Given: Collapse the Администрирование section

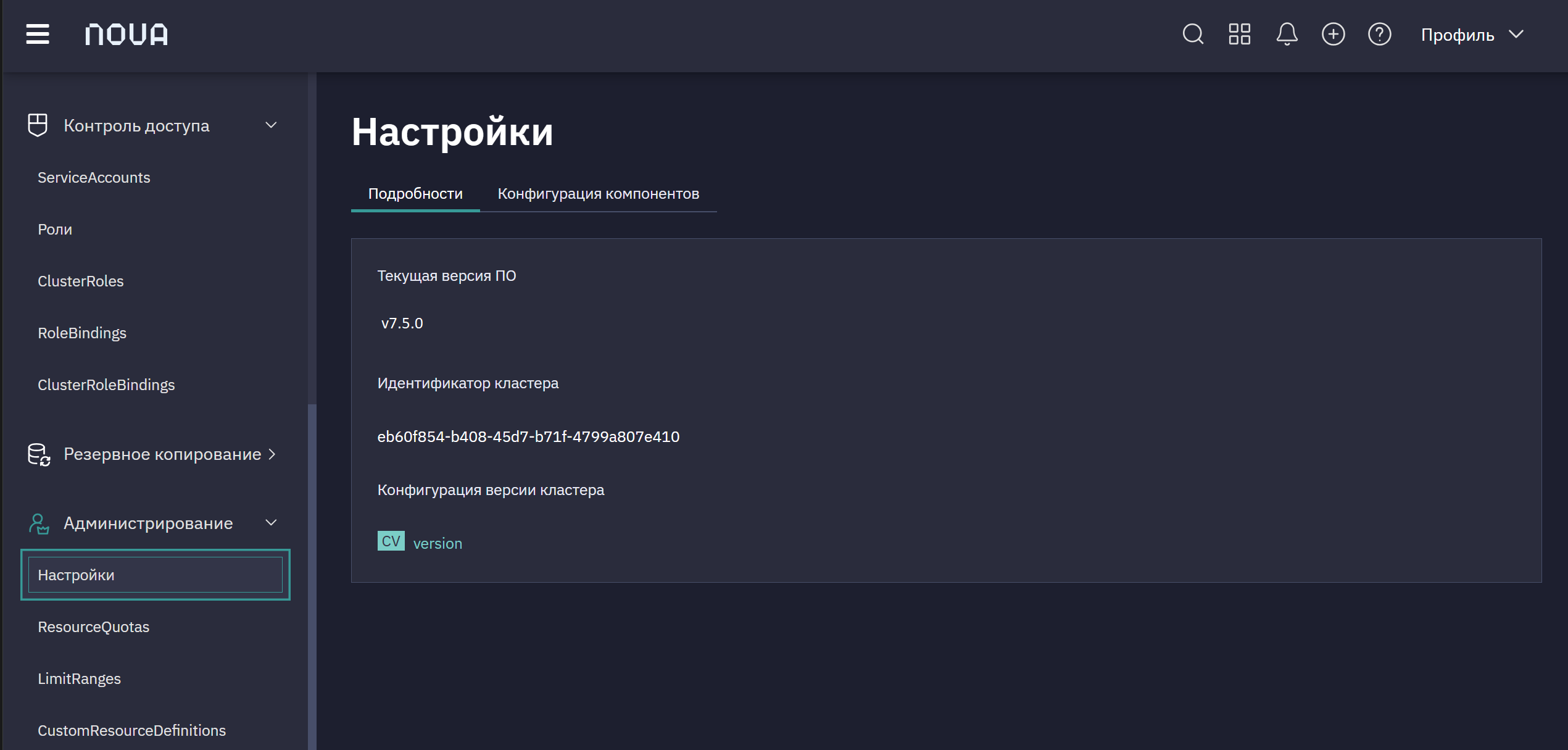Looking at the screenshot, I should pyautogui.click(x=271, y=523).
